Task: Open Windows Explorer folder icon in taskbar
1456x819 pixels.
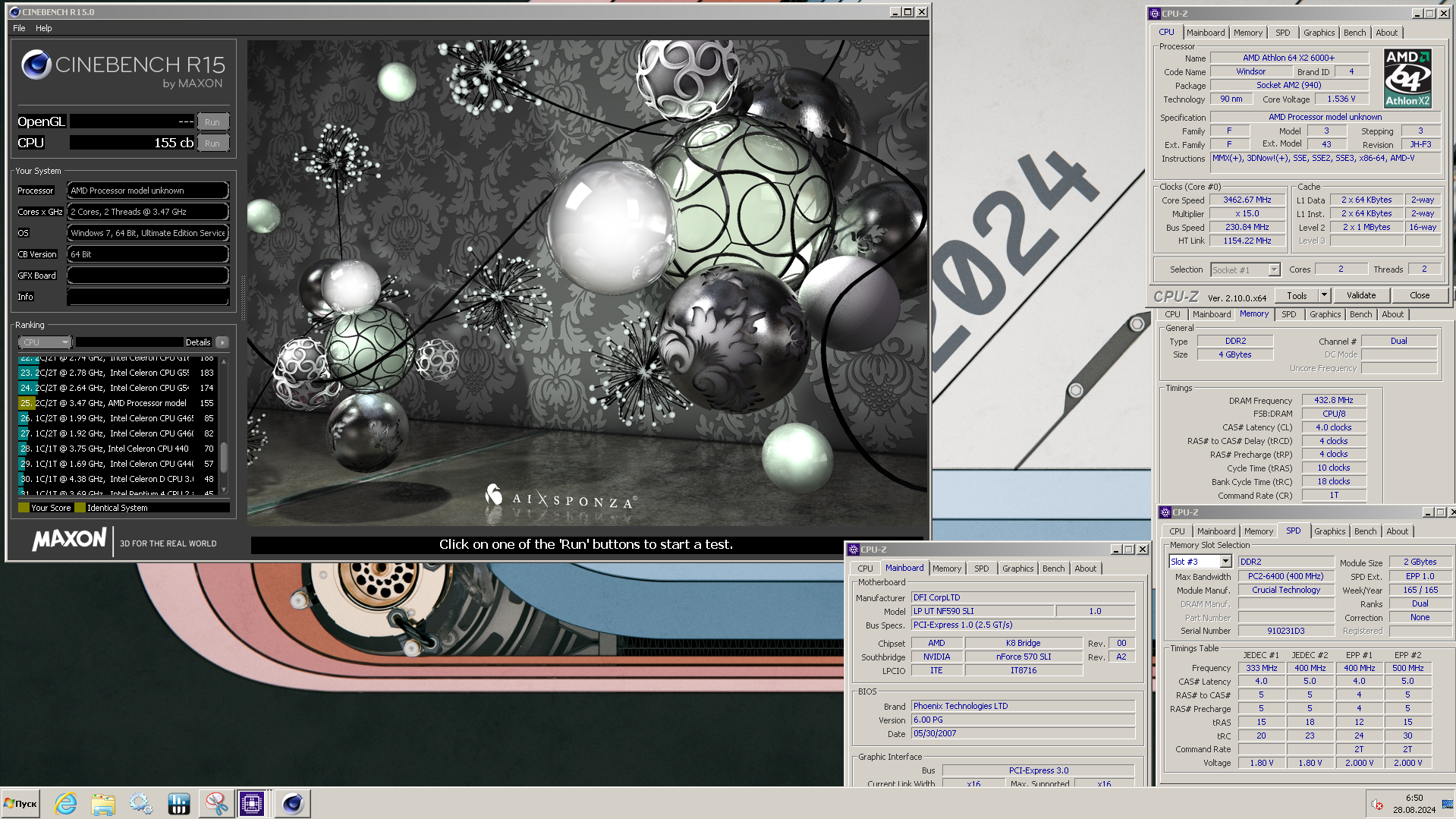Action: point(103,803)
